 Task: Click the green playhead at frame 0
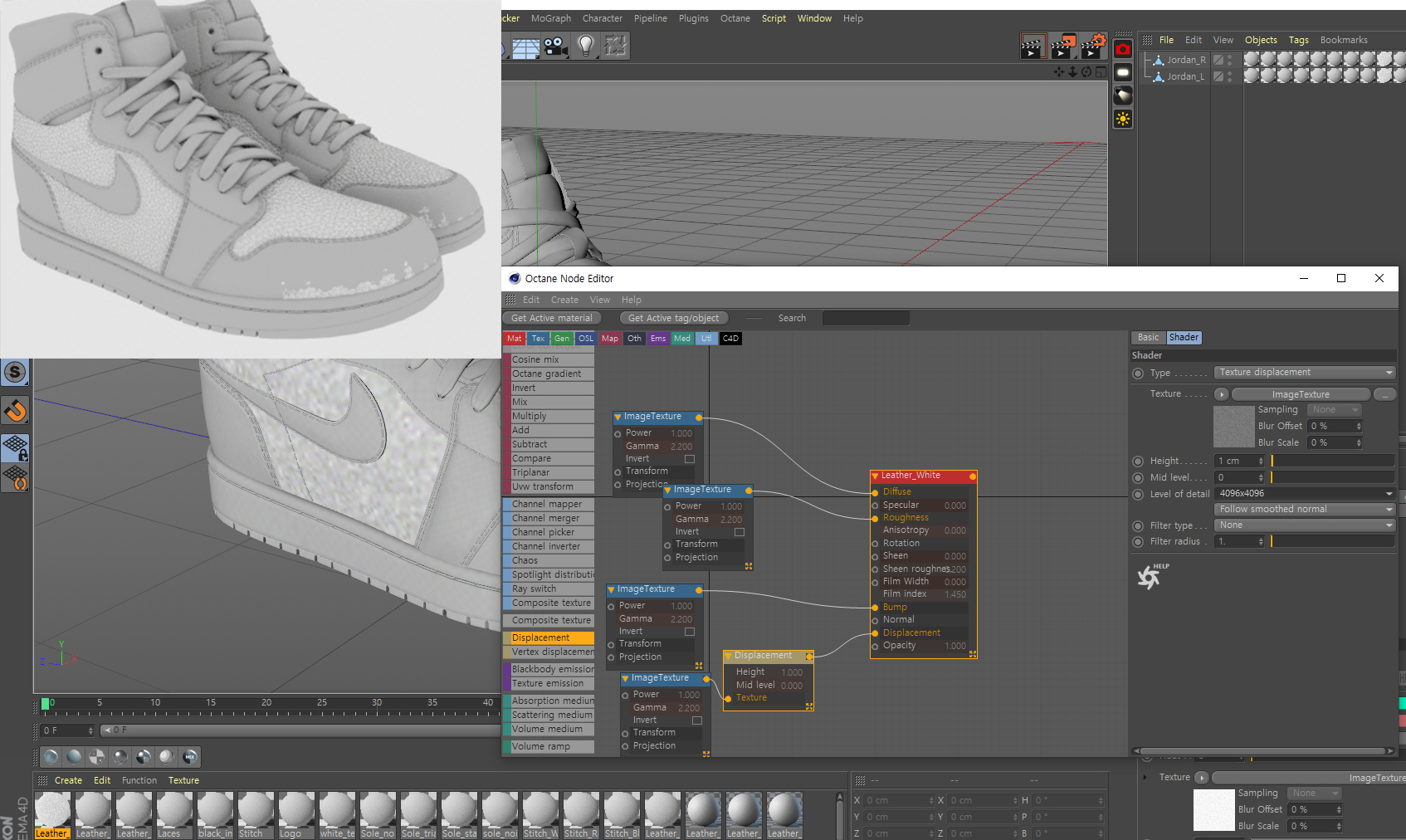click(45, 704)
